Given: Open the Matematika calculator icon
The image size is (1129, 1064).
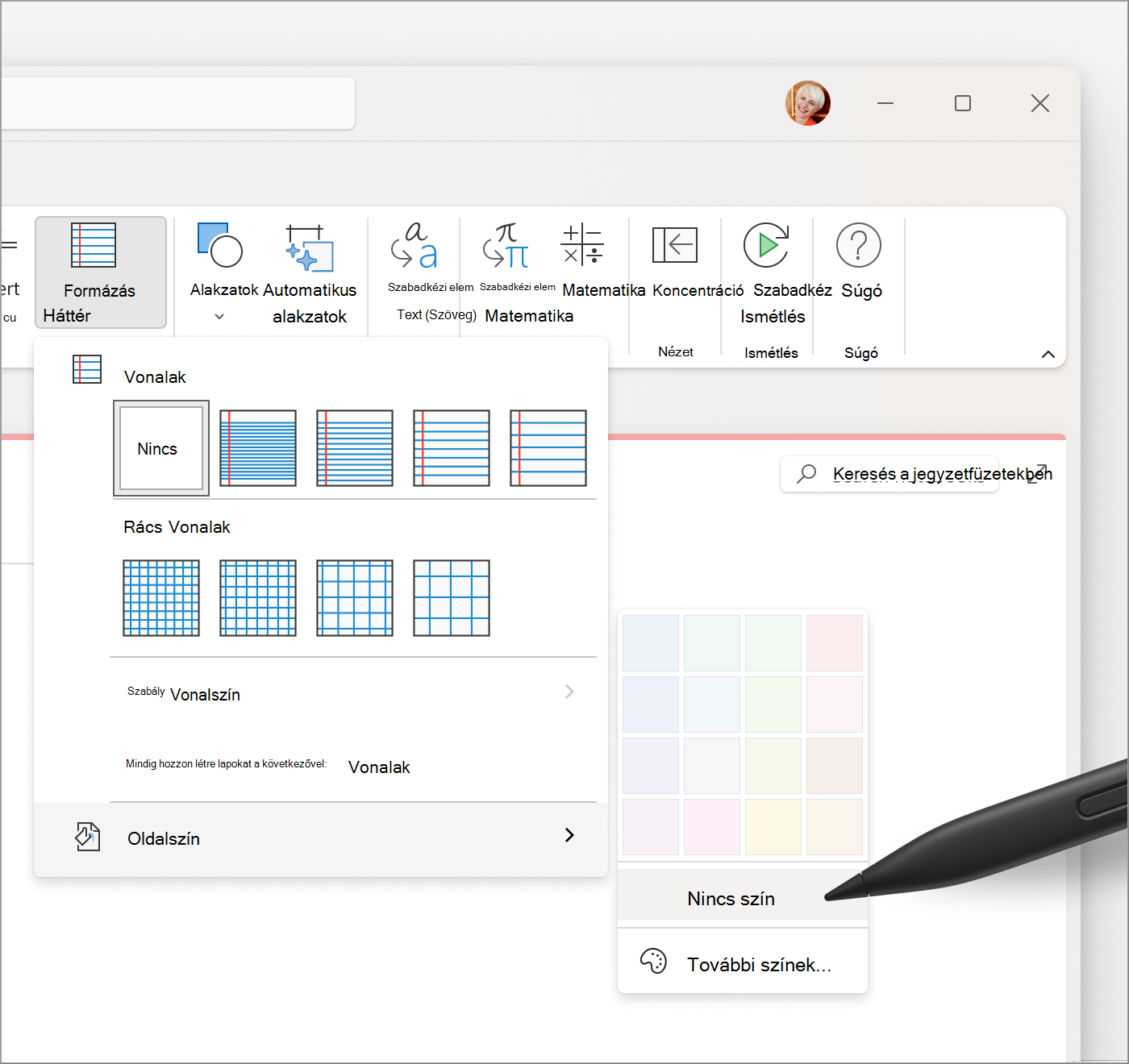Looking at the screenshot, I should click(x=582, y=245).
